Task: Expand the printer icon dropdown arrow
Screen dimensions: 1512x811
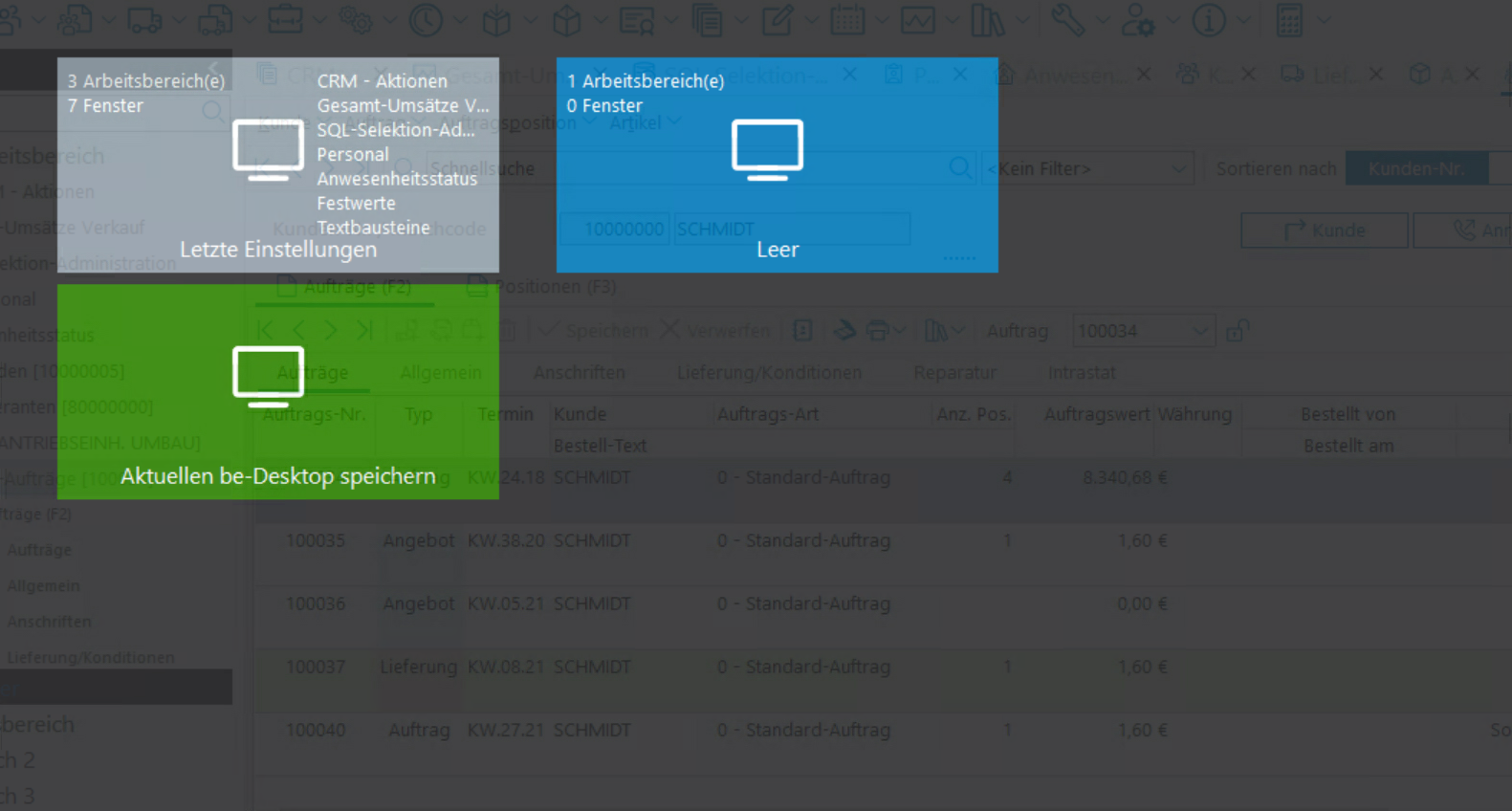Action: pyautogui.click(x=899, y=331)
